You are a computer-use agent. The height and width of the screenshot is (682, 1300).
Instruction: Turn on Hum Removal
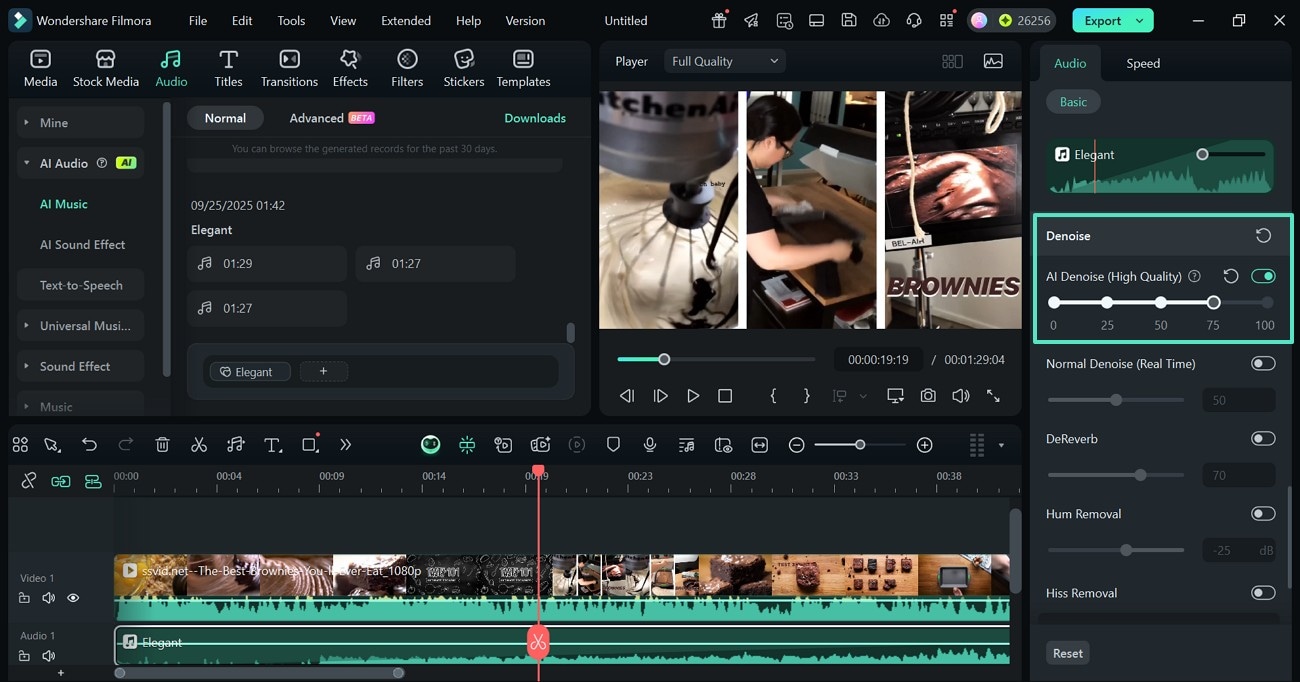coord(1263,514)
